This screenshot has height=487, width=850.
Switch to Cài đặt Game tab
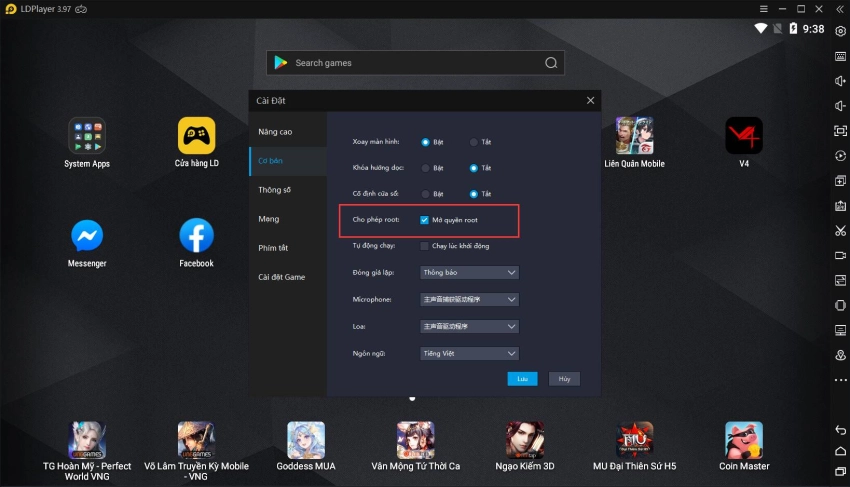288,277
